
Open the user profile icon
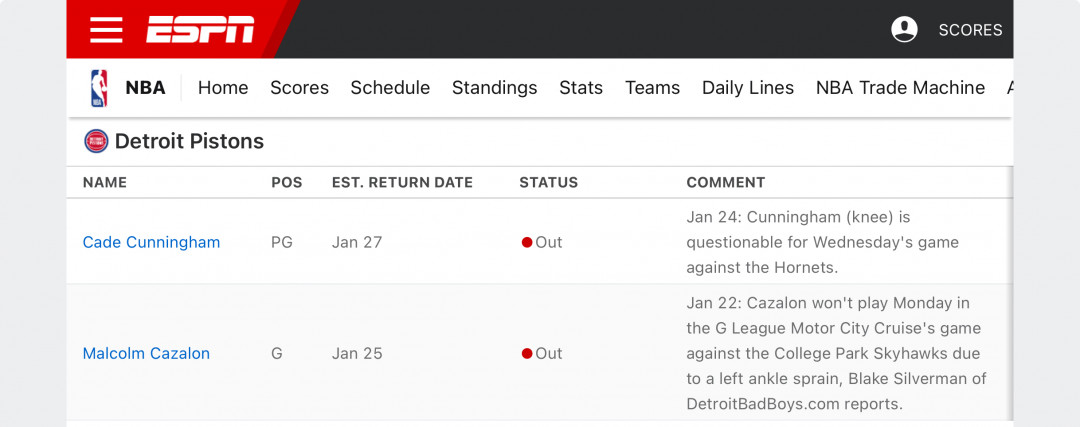904,30
